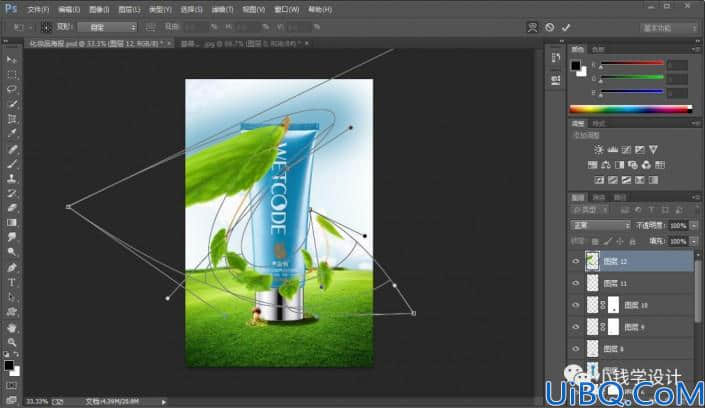Open the 图层(L) menu
The image size is (705, 408).
click(129, 9)
